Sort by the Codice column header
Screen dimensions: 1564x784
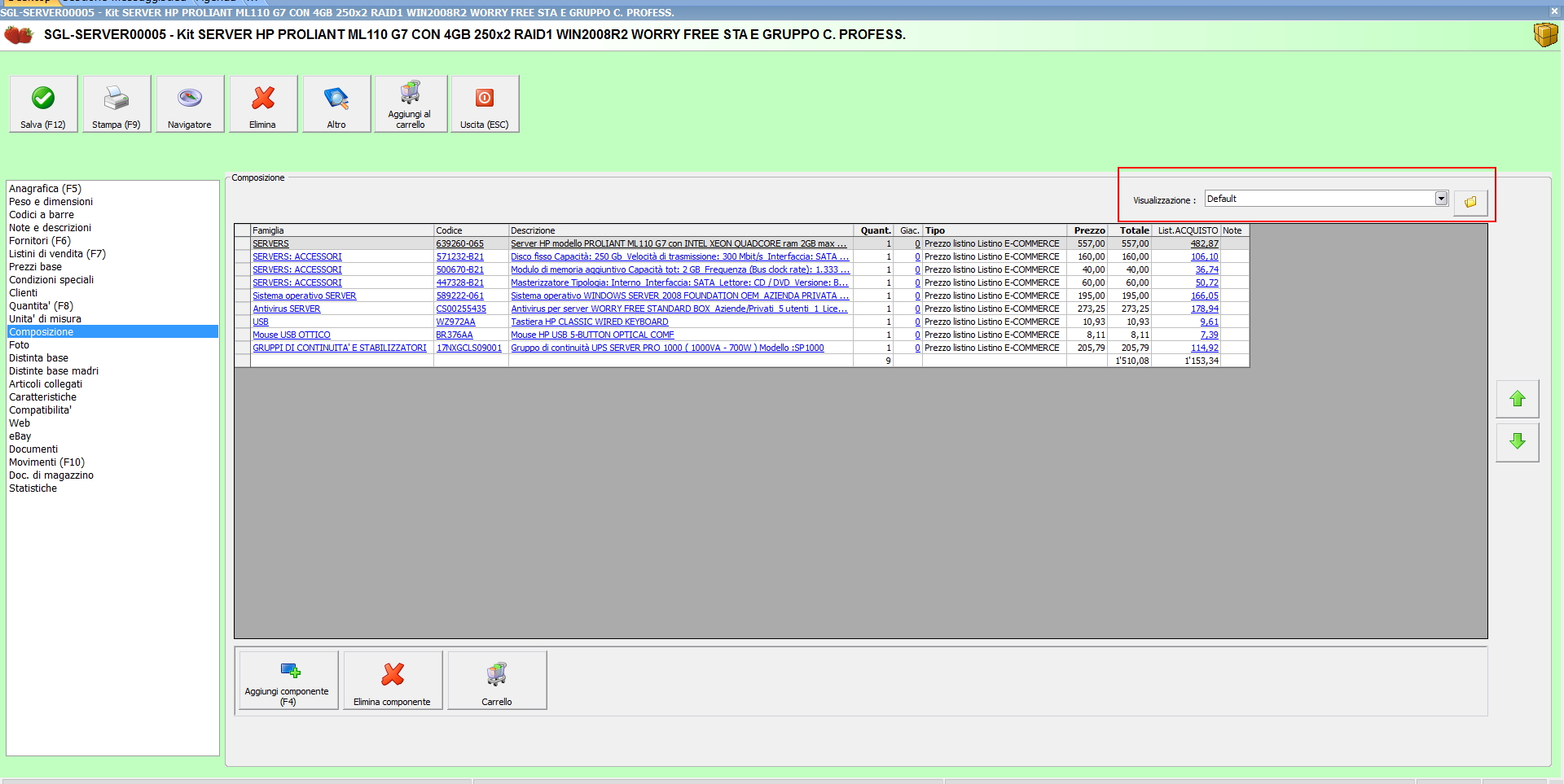(x=471, y=230)
